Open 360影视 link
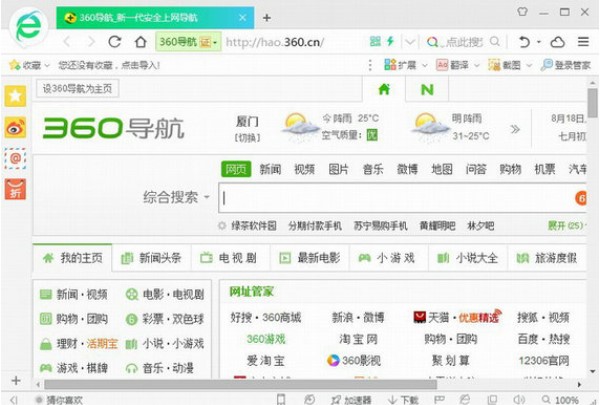 [354, 360]
